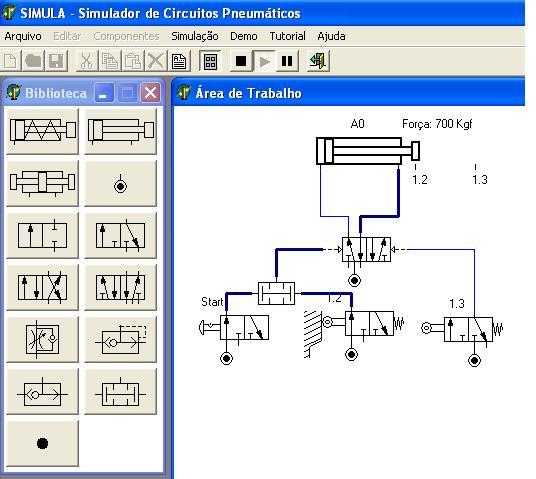Pick the 4/2-way valve component
The width and height of the screenshot is (536, 479).
pos(42,287)
